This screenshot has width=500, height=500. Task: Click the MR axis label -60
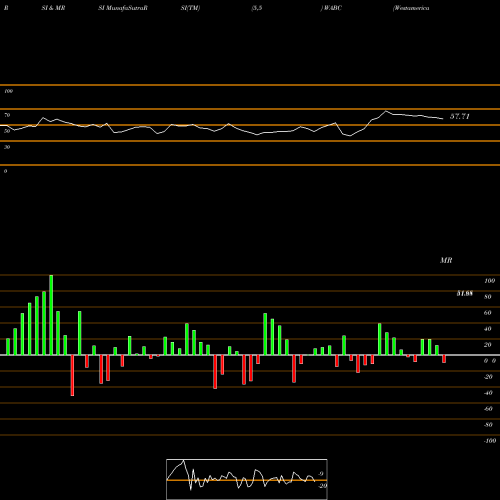coord(488,409)
